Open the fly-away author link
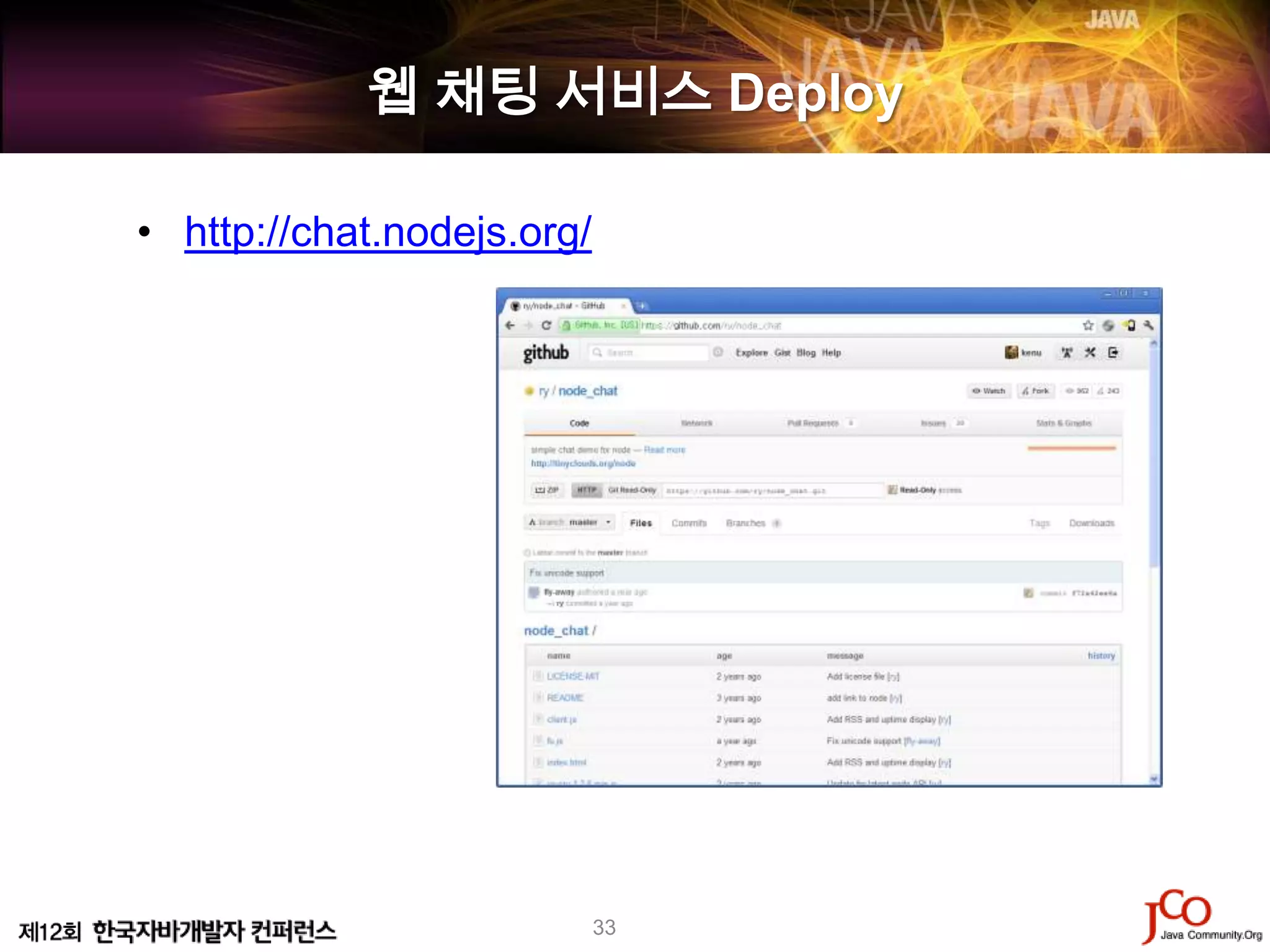Image resolution: width=1270 pixels, height=952 pixels. point(559,593)
